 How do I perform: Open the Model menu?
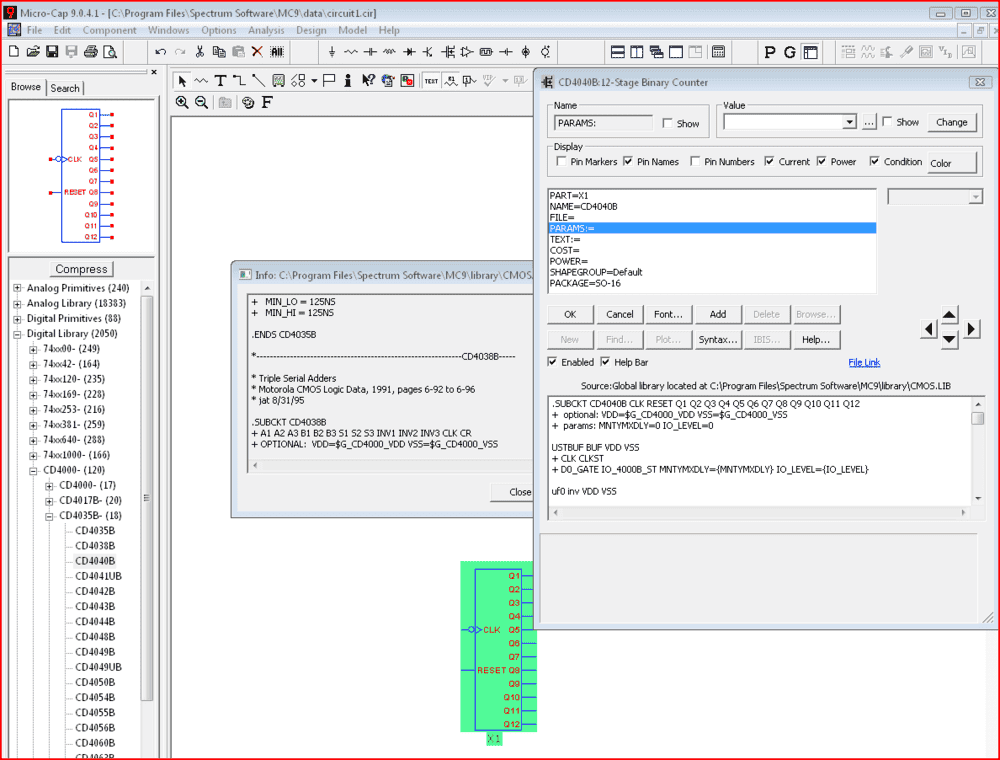[353, 30]
